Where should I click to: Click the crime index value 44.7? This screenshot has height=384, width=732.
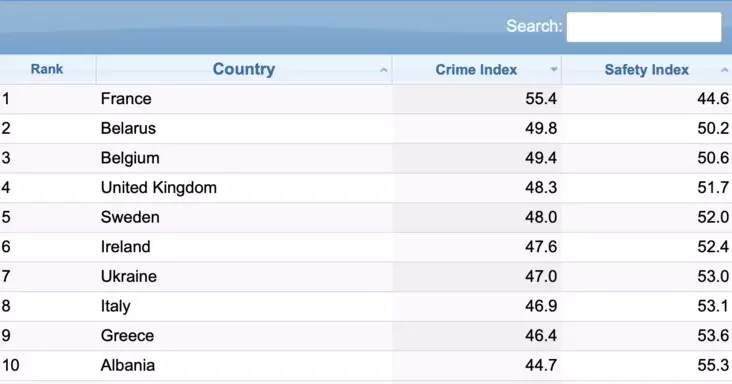tap(541, 365)
